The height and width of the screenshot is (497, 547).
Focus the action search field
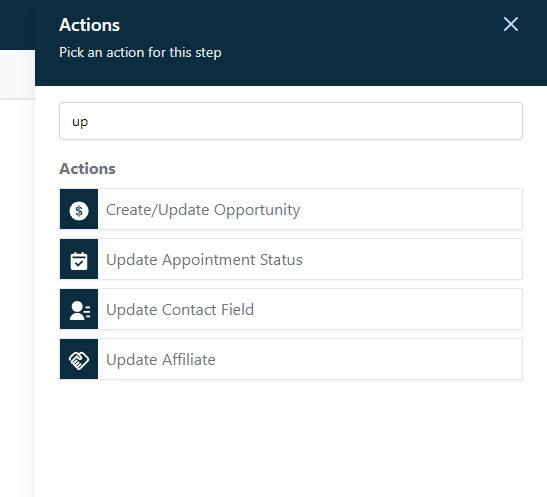pyautogui.click(x=291, y=121)
